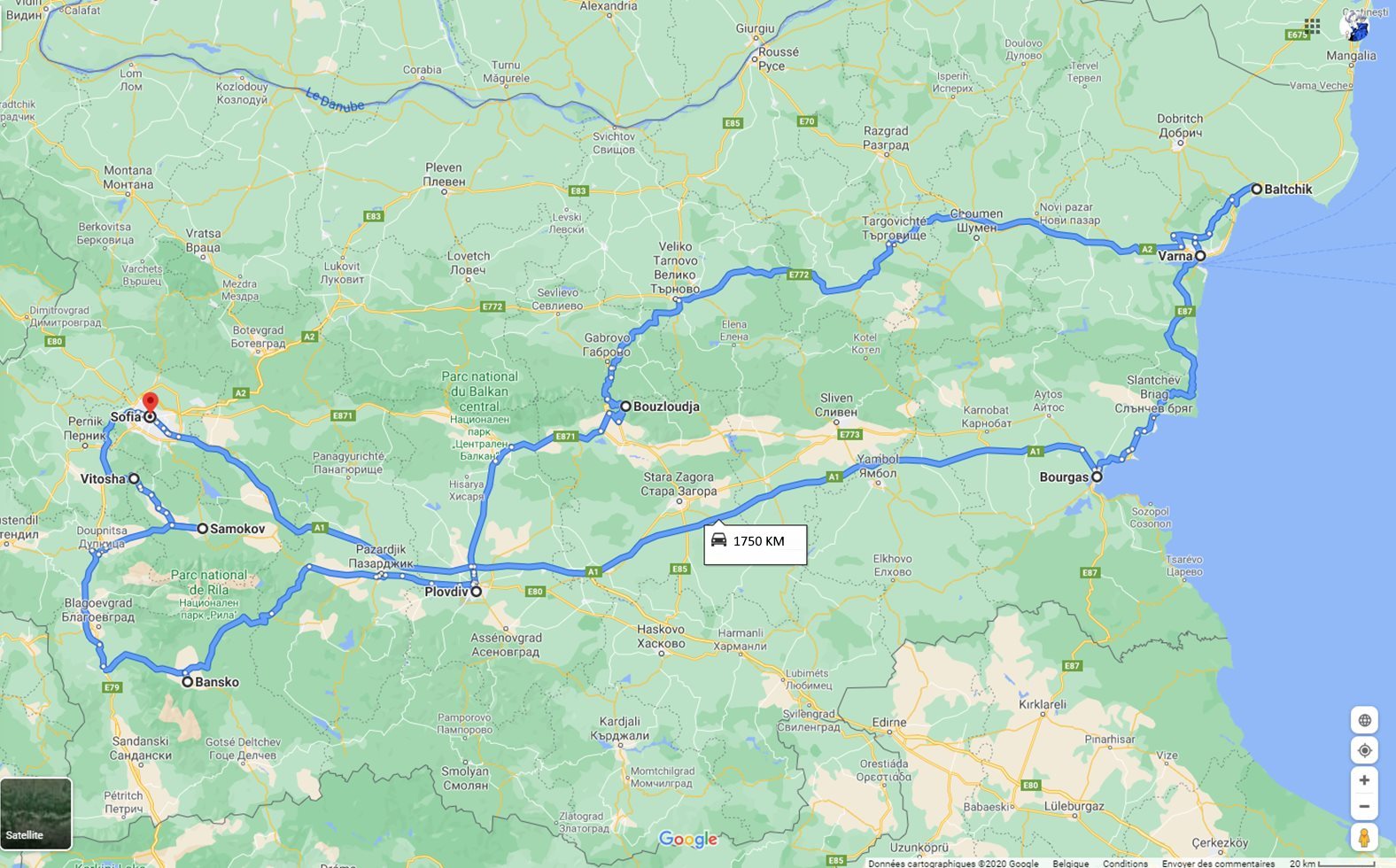Click the Bouzloudja waypoint marker
Screen dimensions: 1396x868
pyautogui.click(x=625, y=407)
